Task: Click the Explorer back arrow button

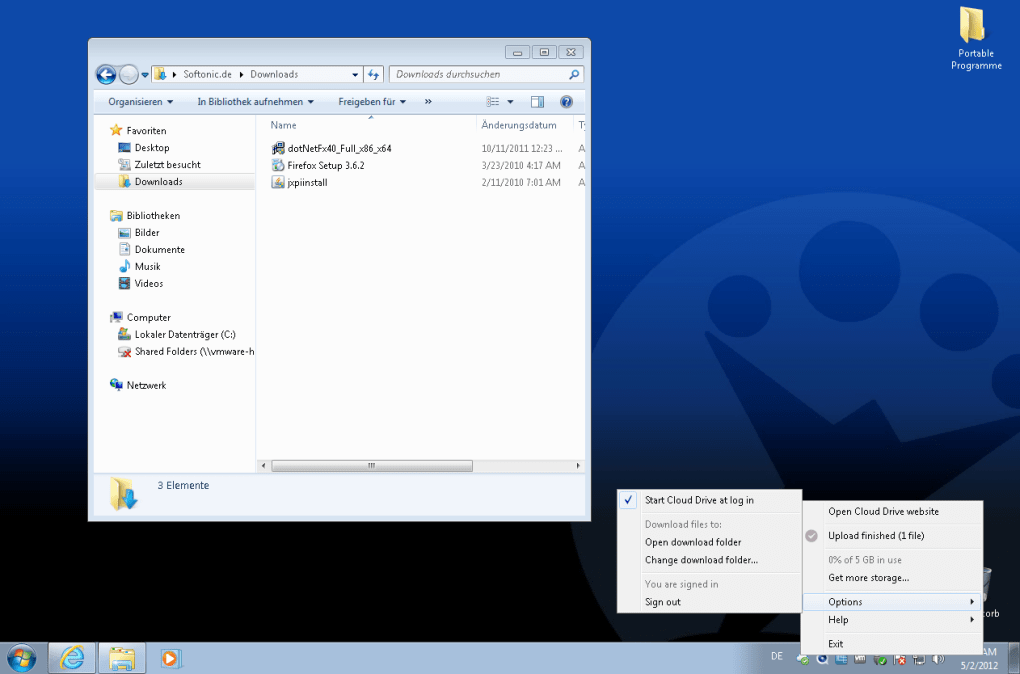Action: pyautogui.click(x=106, y=74)
